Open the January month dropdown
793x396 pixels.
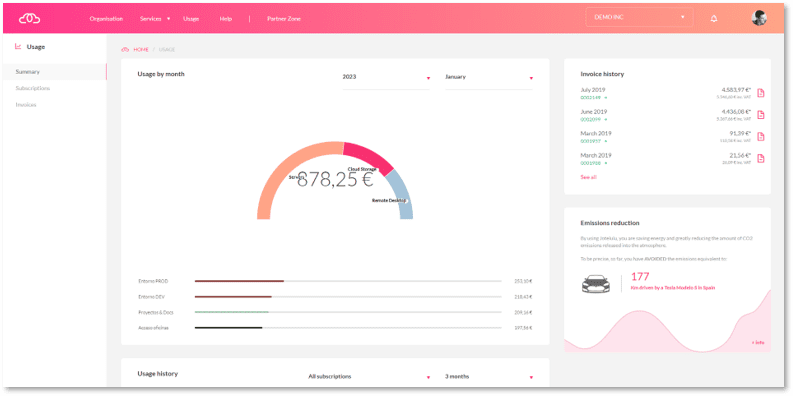[489, 77]
